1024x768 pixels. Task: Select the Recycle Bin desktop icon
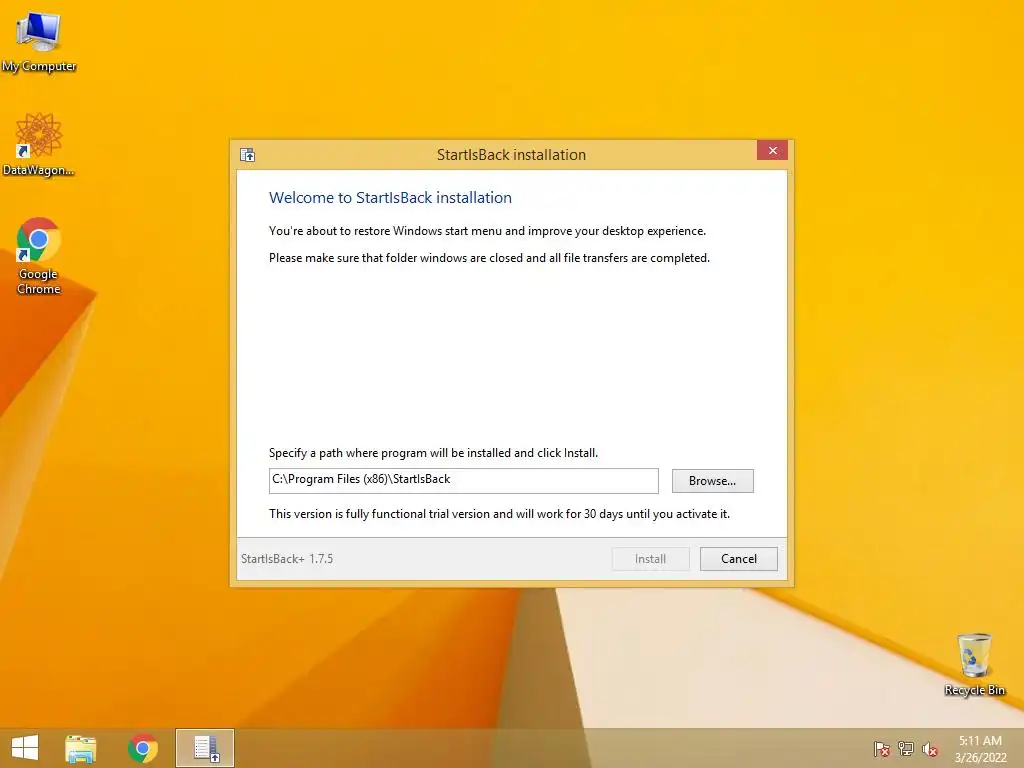coord(974,664)
